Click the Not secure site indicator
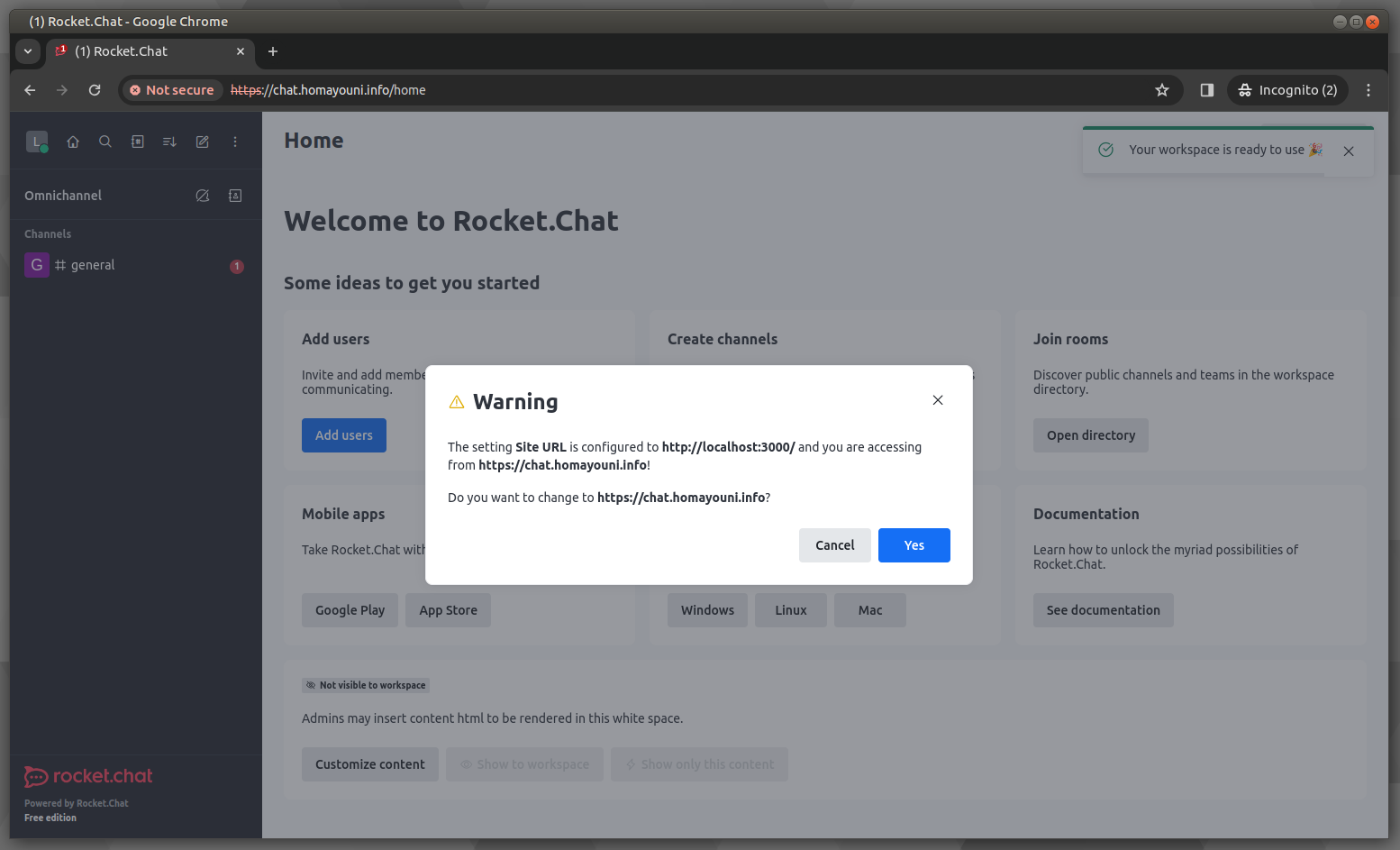The image size is (1400, 850). pos(171,90)
